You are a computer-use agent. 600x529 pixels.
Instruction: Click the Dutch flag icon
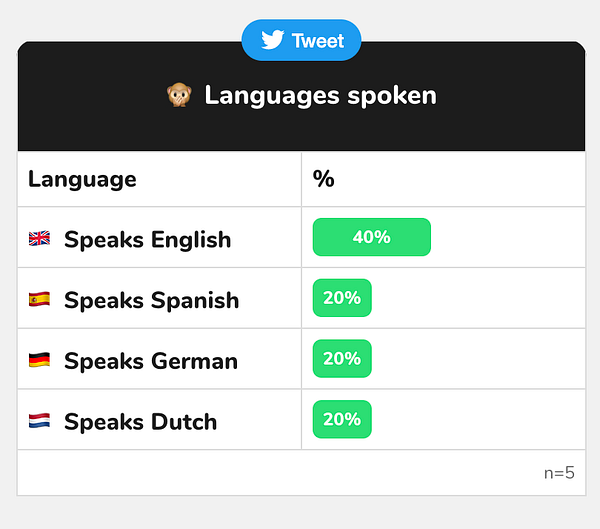click(39, 420)
